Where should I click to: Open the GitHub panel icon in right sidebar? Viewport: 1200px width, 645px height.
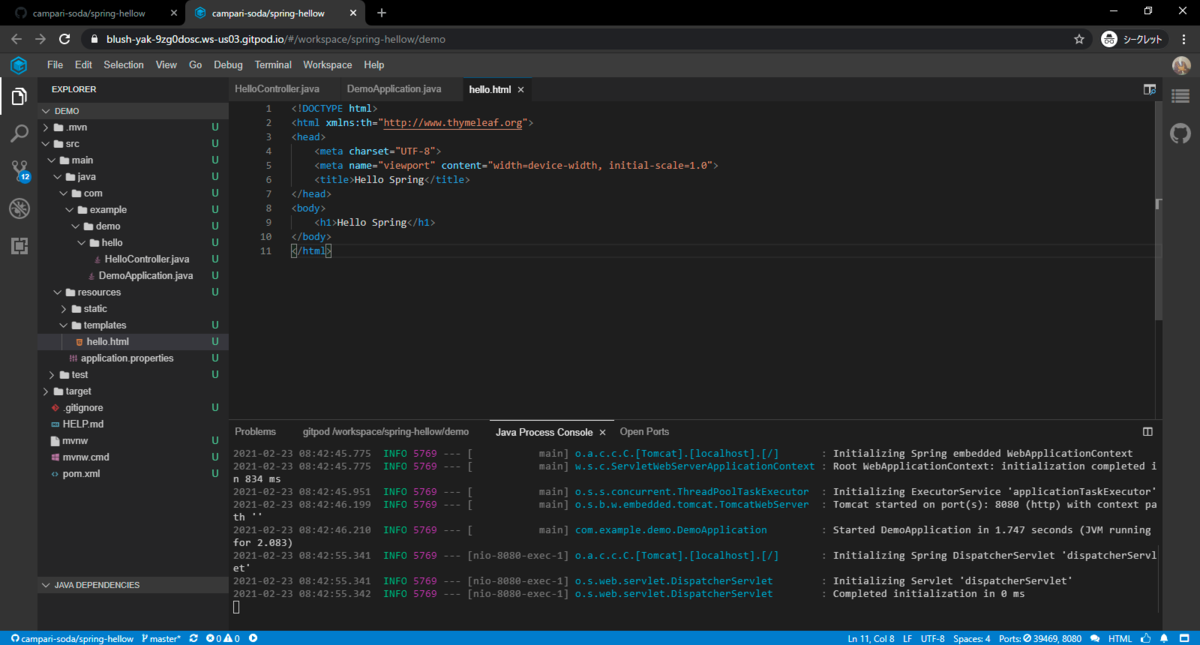(1181, 133)
